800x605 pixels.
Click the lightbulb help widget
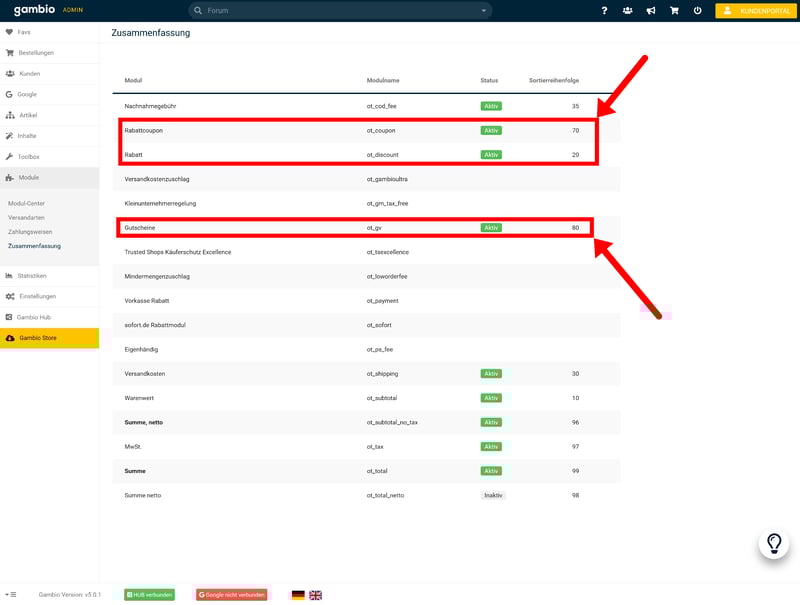pyautogui.click(x=773, y=544)
